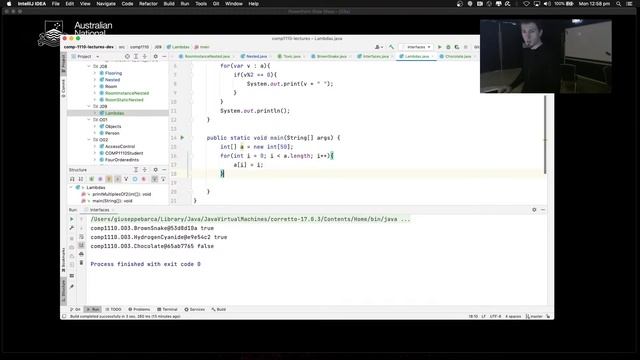This screenshot has height=360, width=640.
Task: Collapse all nodes in the Project panel
Action: (144, 56)
